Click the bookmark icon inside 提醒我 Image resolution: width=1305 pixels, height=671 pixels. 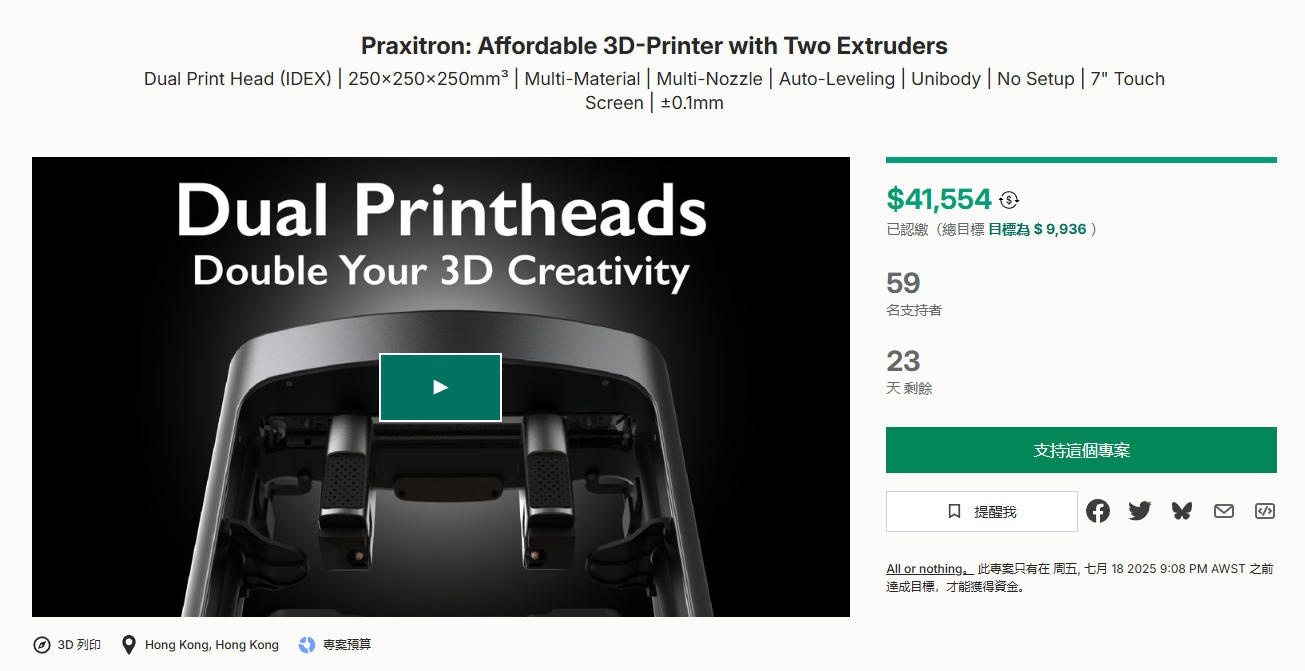click(954, 510)
